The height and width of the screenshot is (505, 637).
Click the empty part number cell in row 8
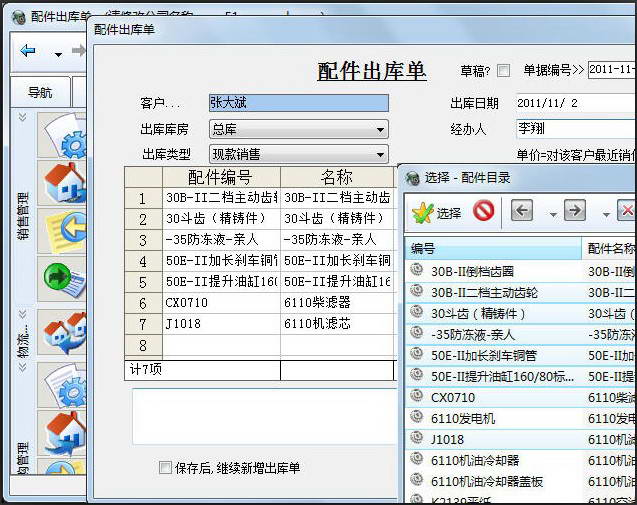click(x=221, y=345)
